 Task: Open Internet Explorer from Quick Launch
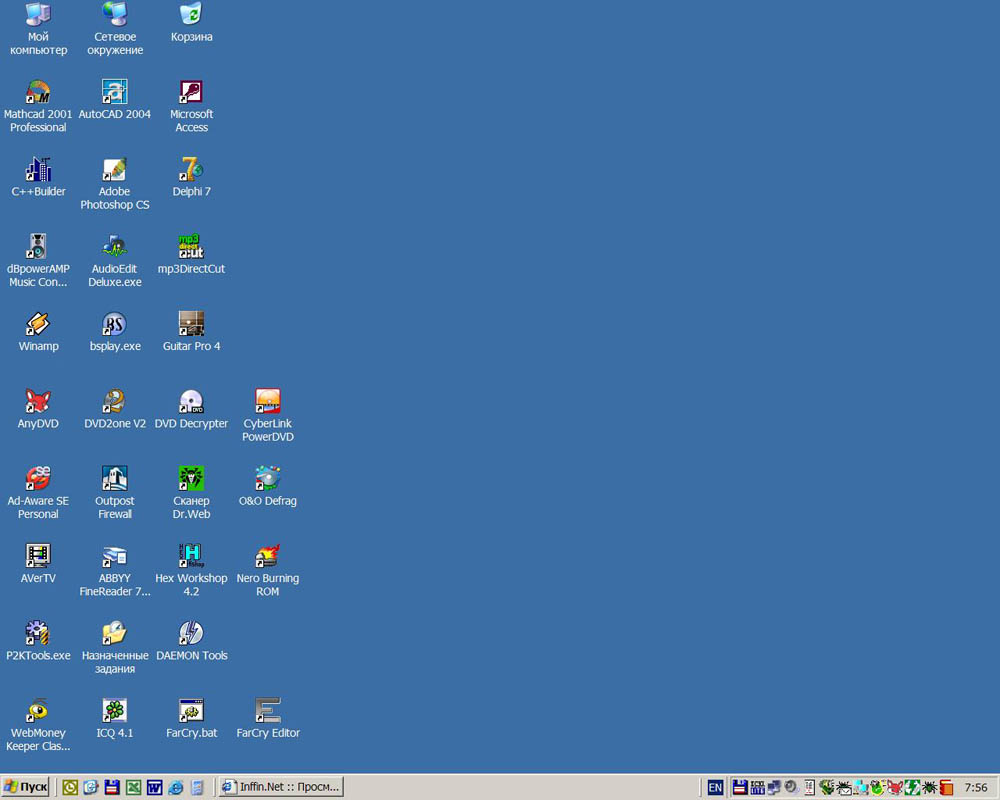pyautogui.click(x=175, y=787)
